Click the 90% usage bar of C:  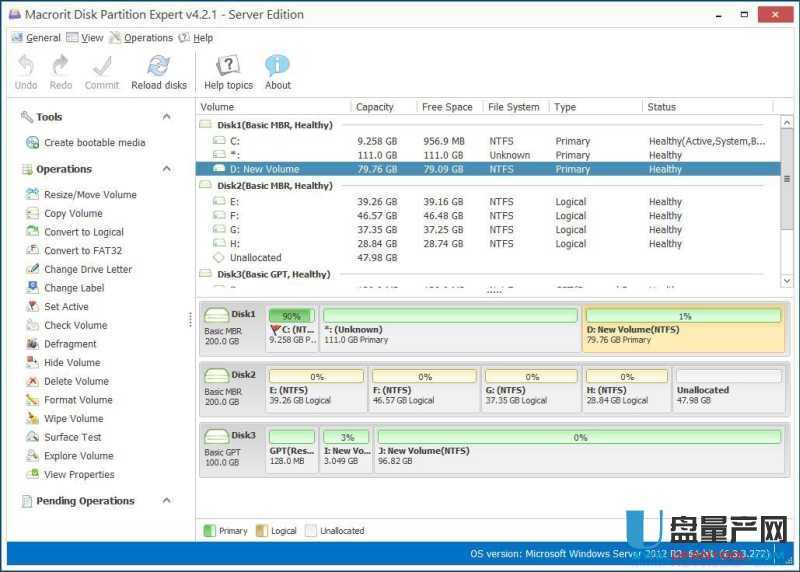pos(291,316)
